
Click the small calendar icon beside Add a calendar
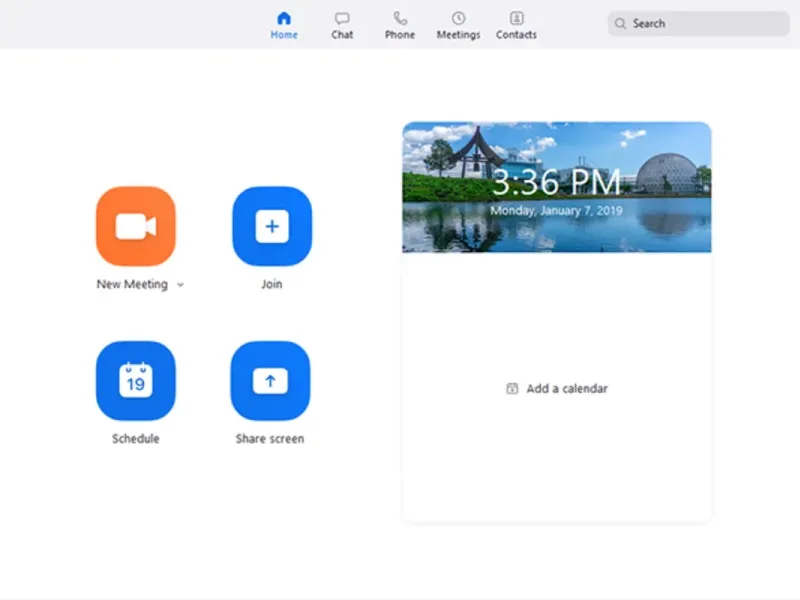tap(512, 389)
